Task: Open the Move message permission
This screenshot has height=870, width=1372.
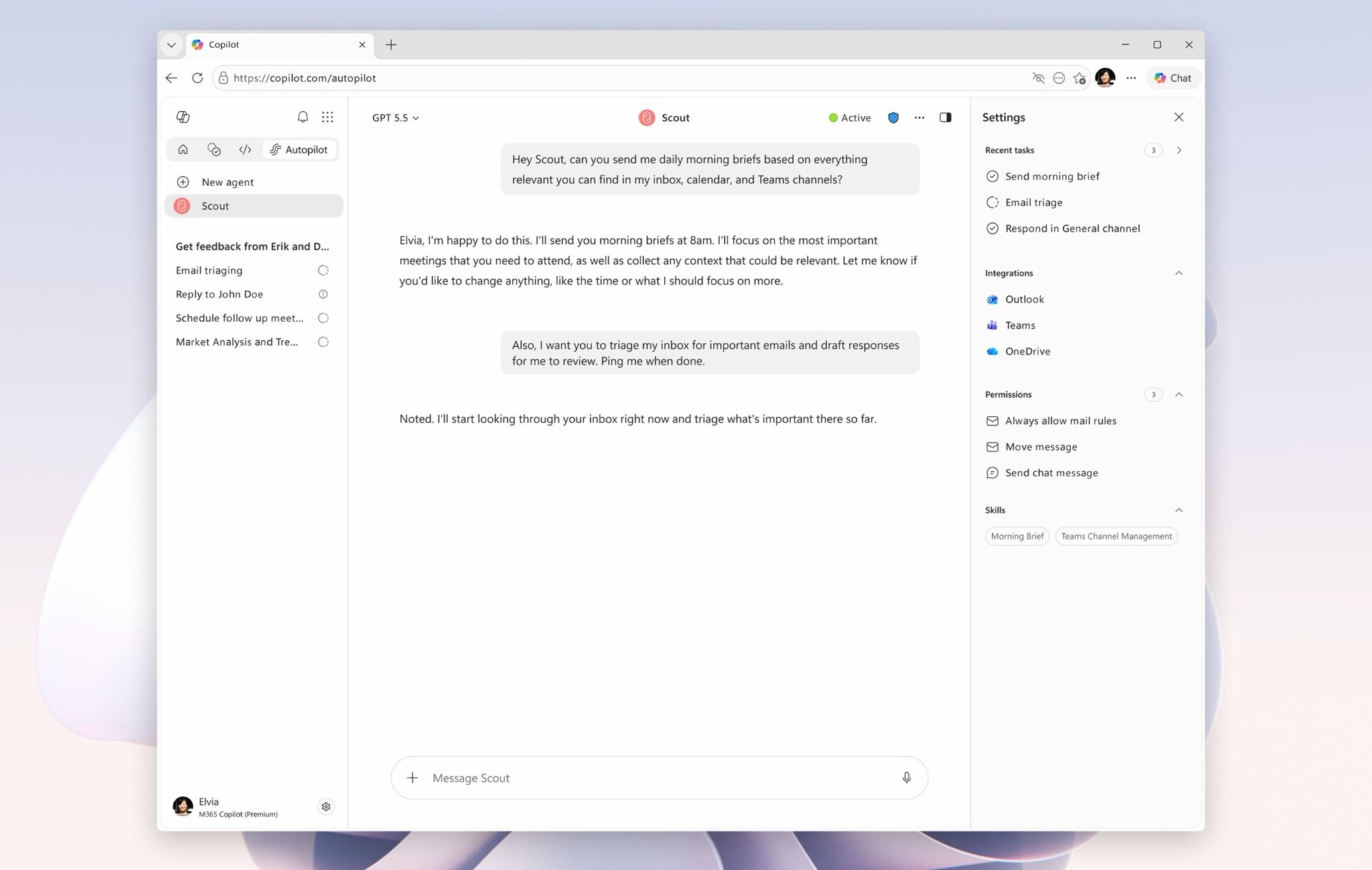Action: [x=1032, y=447]
